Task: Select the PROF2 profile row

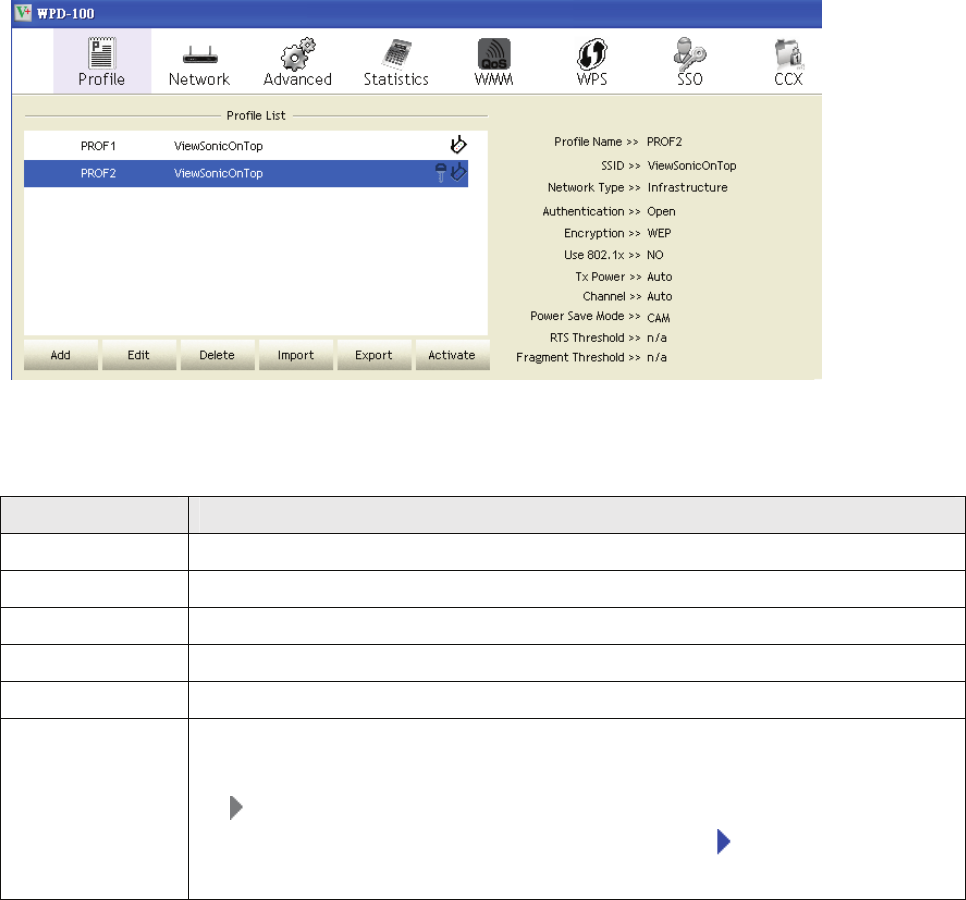Action: pyautogui.click(x=246, y=173)
